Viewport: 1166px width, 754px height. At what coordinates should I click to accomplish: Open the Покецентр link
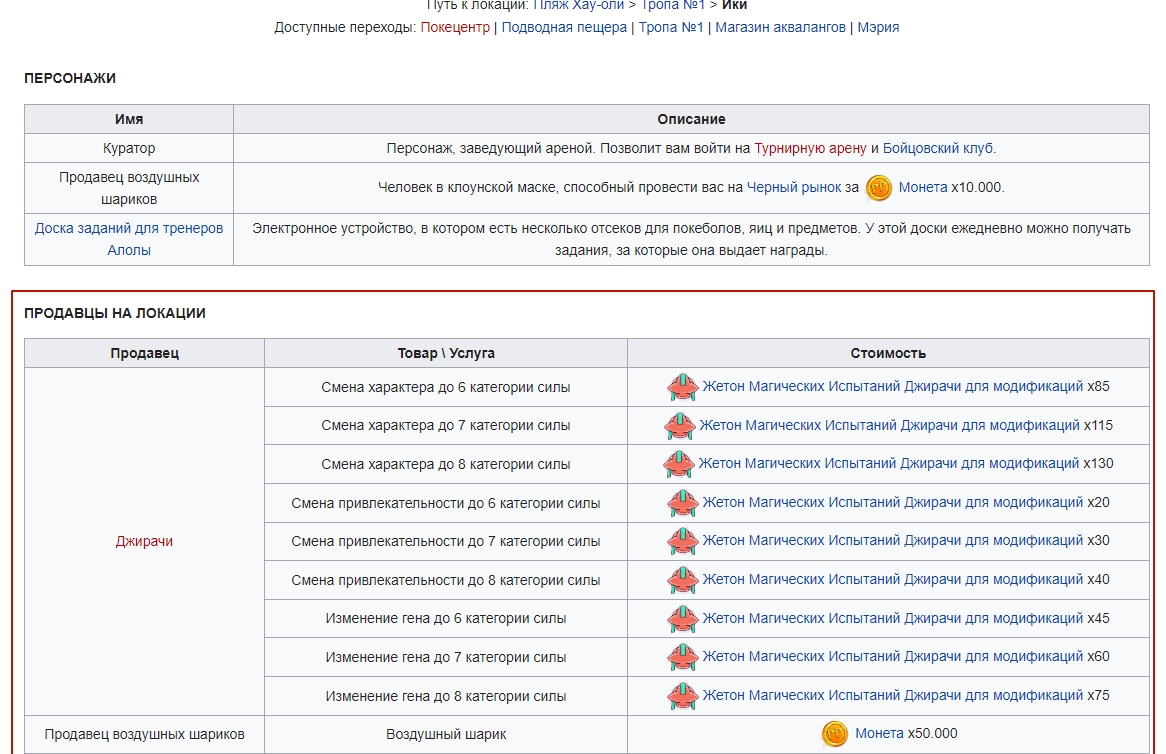tap(455, 28)
